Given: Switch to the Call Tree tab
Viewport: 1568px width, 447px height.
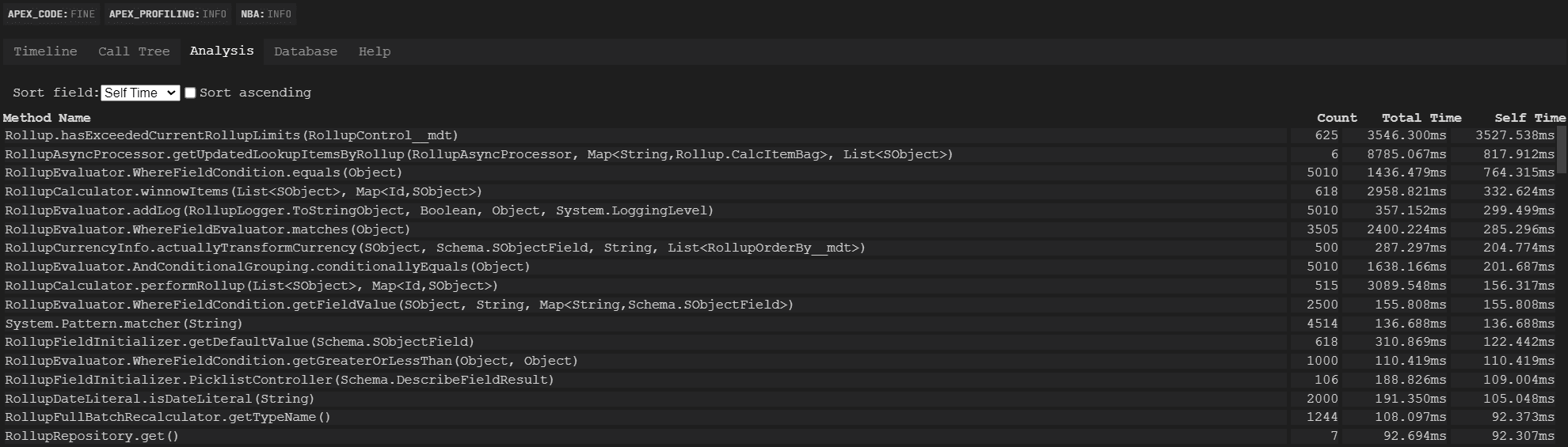Looking at the screenshot, I should point(134,51).
